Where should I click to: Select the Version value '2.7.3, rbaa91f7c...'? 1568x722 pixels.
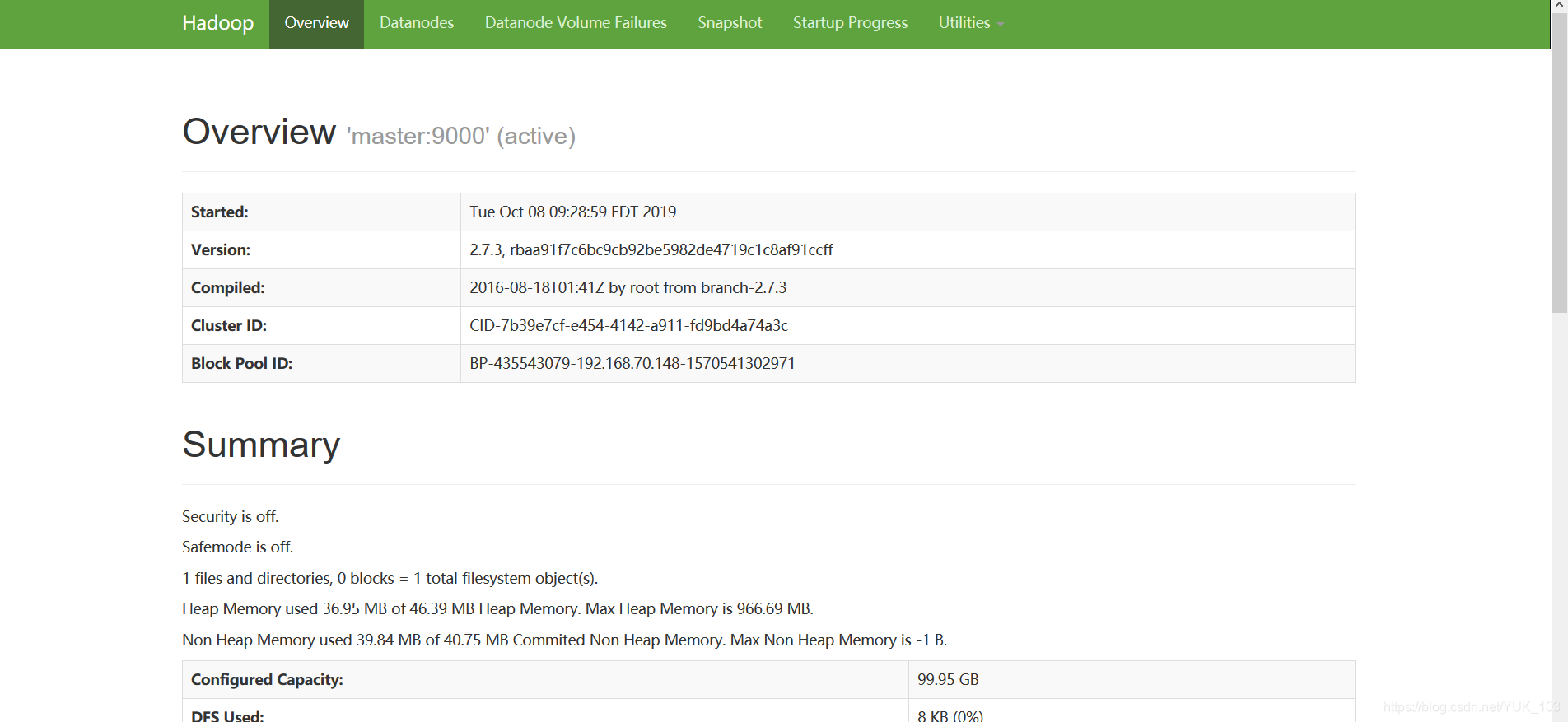651,250
